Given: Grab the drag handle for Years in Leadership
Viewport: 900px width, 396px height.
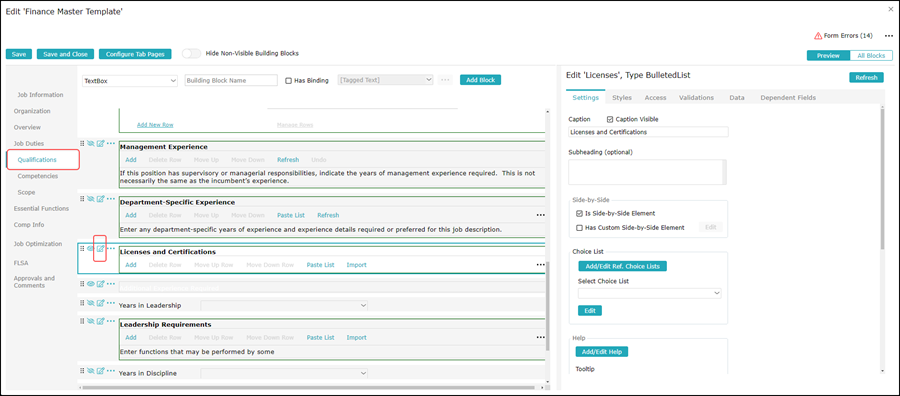Looking at the screenshot, I should click(82, 302).
